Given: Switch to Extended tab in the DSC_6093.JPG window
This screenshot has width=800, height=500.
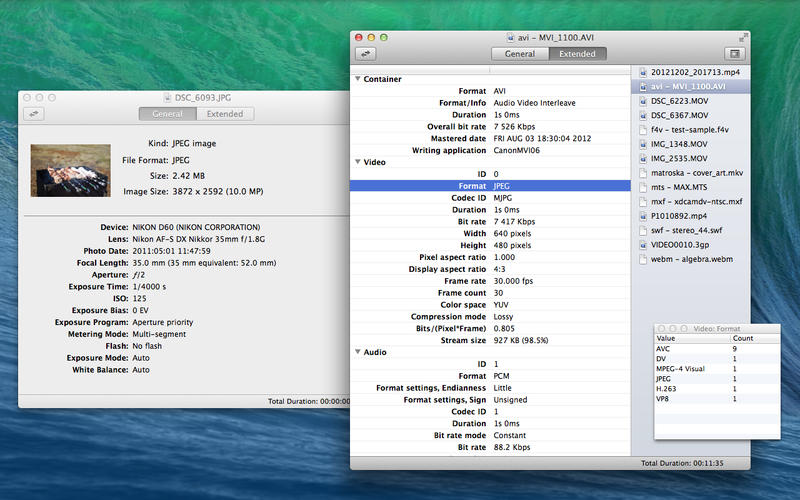Looking at the screenshot, I should pos(224,114).
